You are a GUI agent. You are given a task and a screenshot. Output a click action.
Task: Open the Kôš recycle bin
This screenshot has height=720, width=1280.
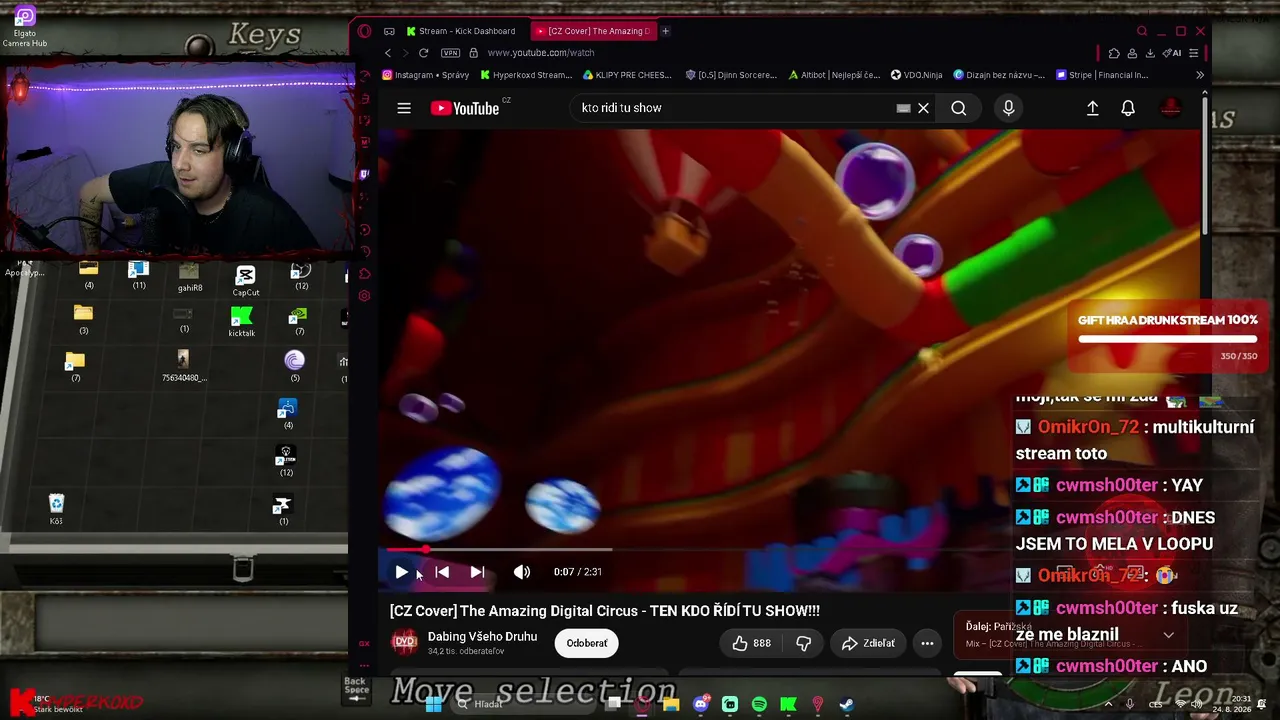(x=56, y=508)
